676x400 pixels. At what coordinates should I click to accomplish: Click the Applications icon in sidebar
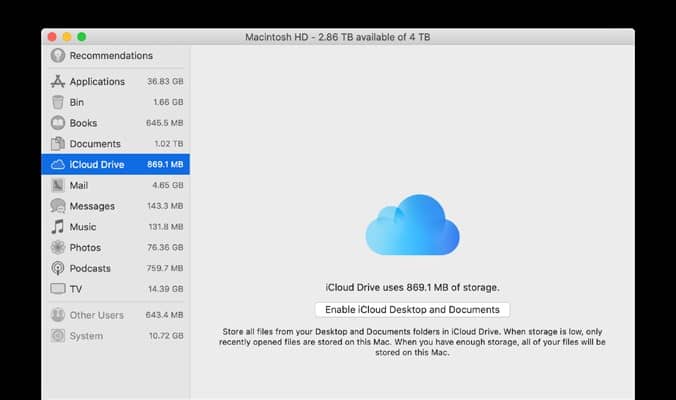pyautogui.click(x=58, y=81)
